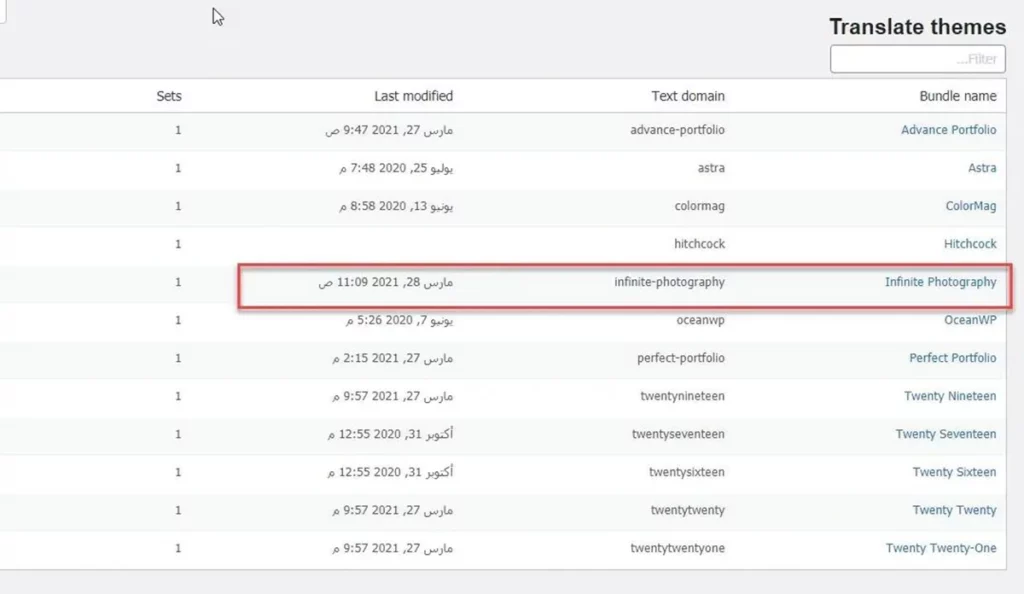Open the Twenty Nineteen theme link

(950, 396)
